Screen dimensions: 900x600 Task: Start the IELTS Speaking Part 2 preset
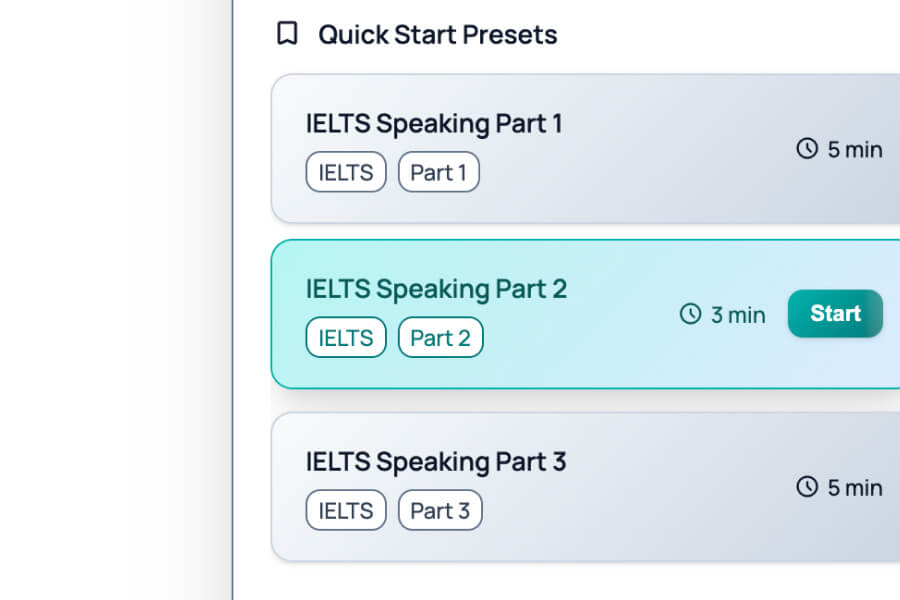[835, 314]
